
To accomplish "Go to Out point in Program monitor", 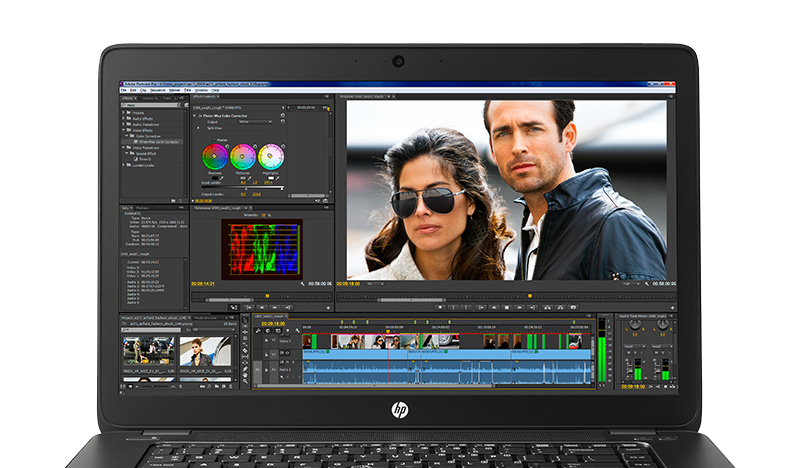I will (x=532, y=307).
